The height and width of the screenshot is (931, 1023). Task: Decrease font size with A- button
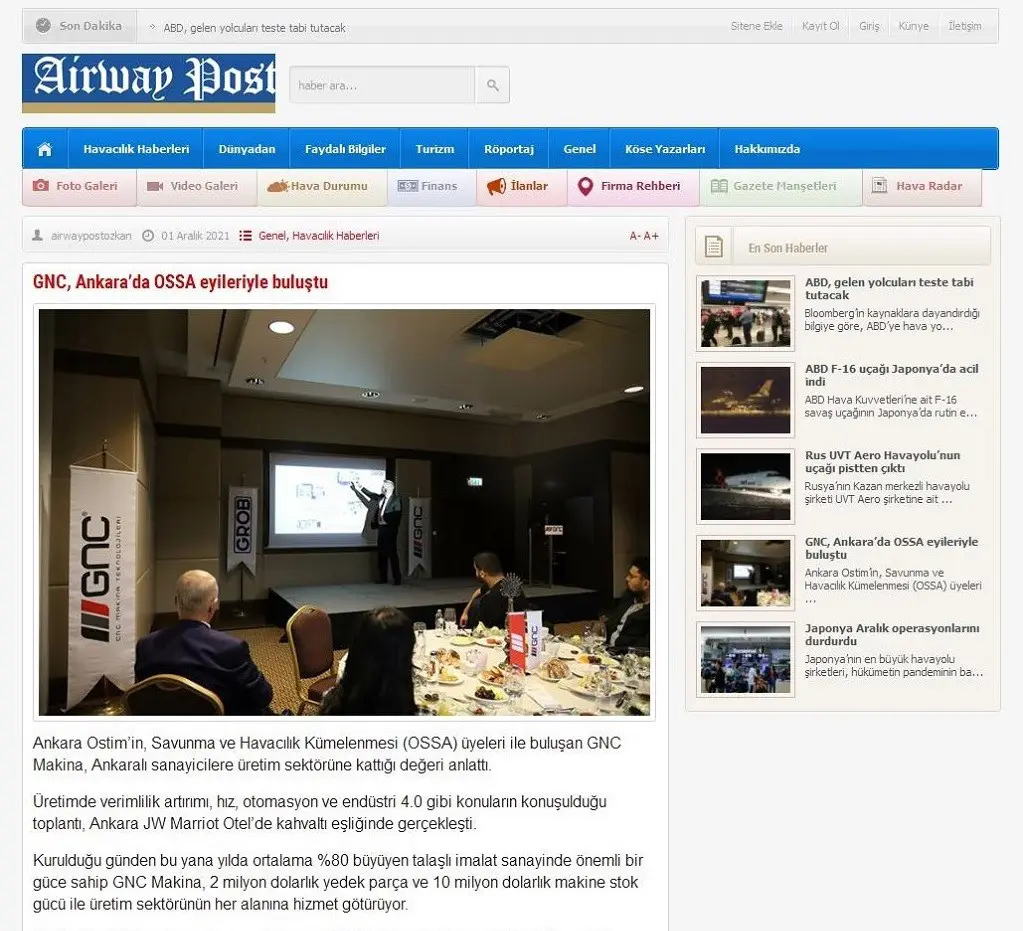635,236
